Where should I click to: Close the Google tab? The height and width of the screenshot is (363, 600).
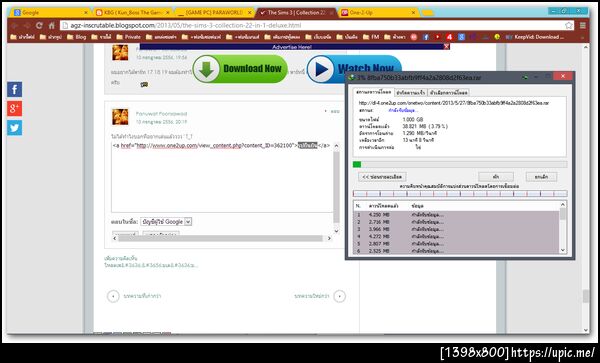click(86, 13)
